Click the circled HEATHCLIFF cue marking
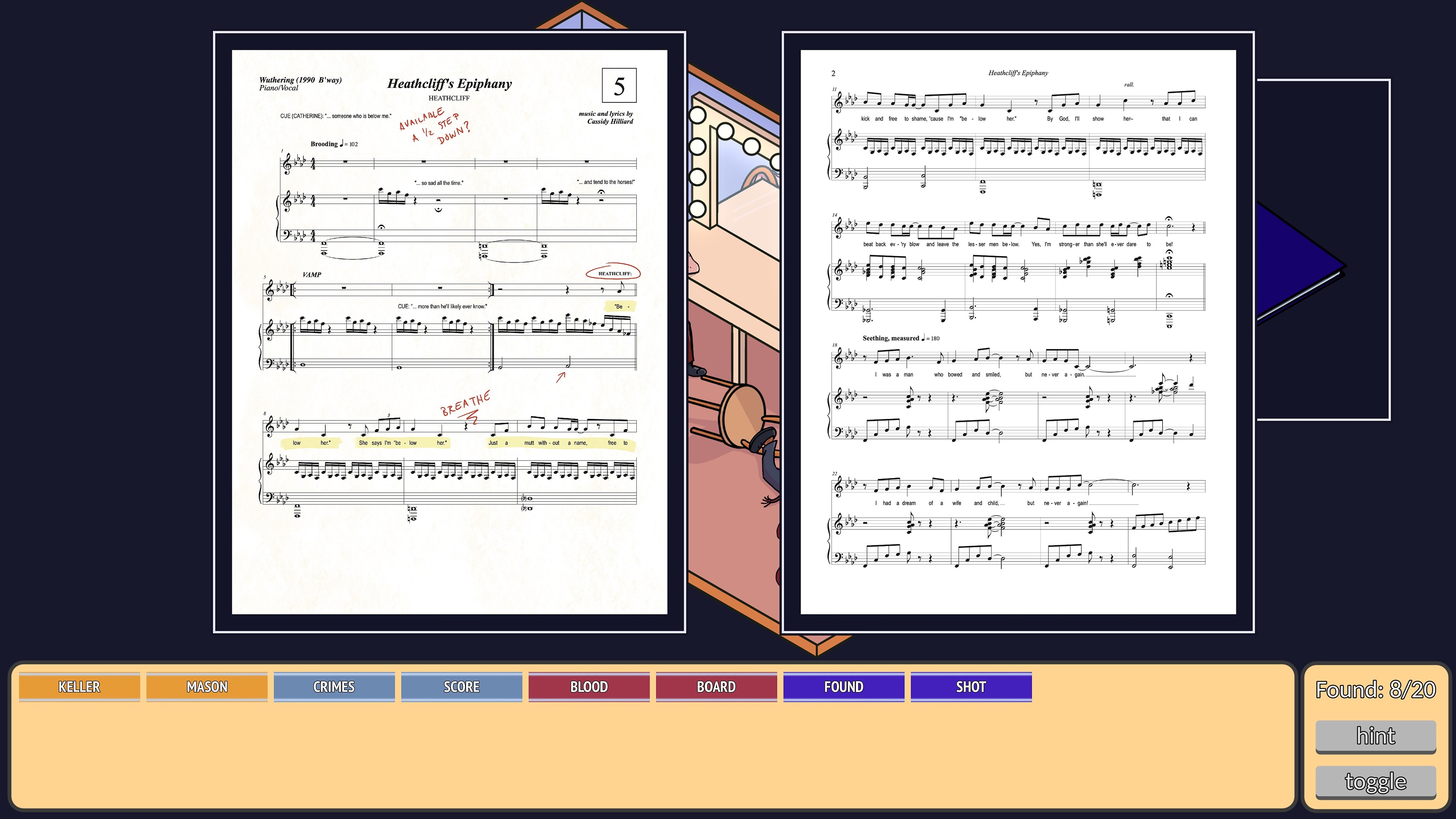1456x819 pixels. point(614,273)
